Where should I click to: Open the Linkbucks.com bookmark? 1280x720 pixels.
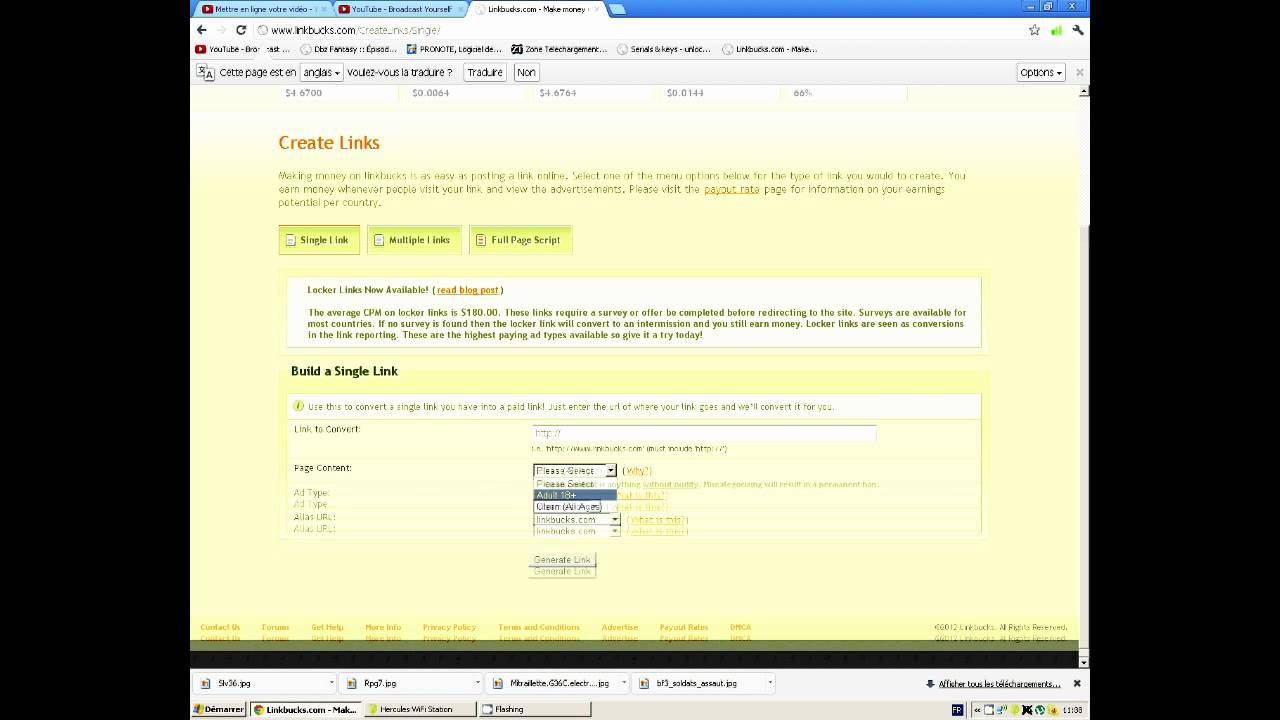[x=769, y=49]
